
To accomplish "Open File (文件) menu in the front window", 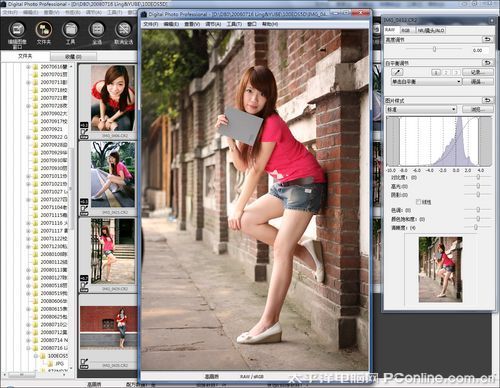I will [x=151, y=24].
